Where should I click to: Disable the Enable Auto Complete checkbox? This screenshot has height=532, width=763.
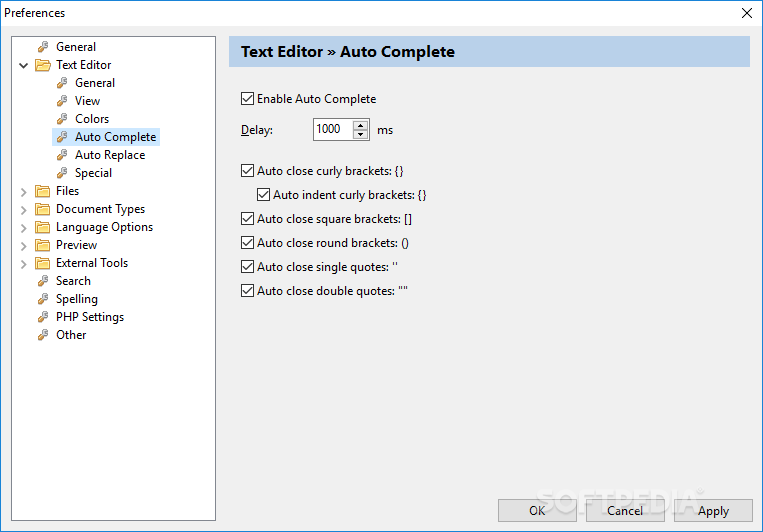[248, 99]
